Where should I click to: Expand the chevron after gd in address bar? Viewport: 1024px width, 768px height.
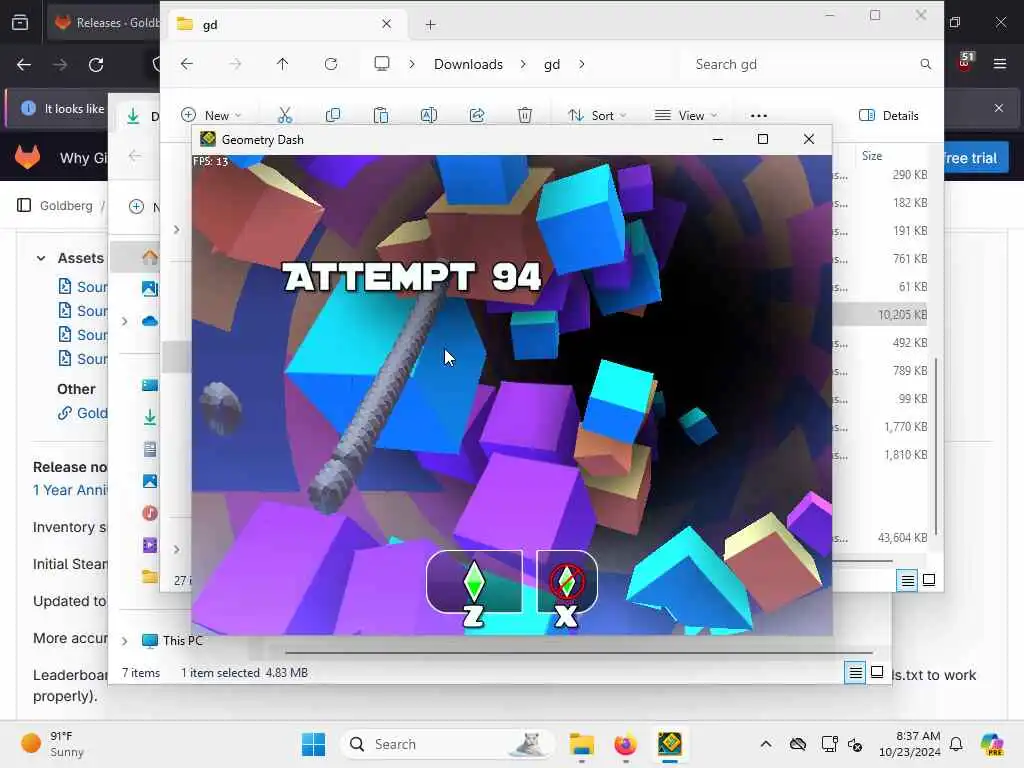(x=581, y=64)
